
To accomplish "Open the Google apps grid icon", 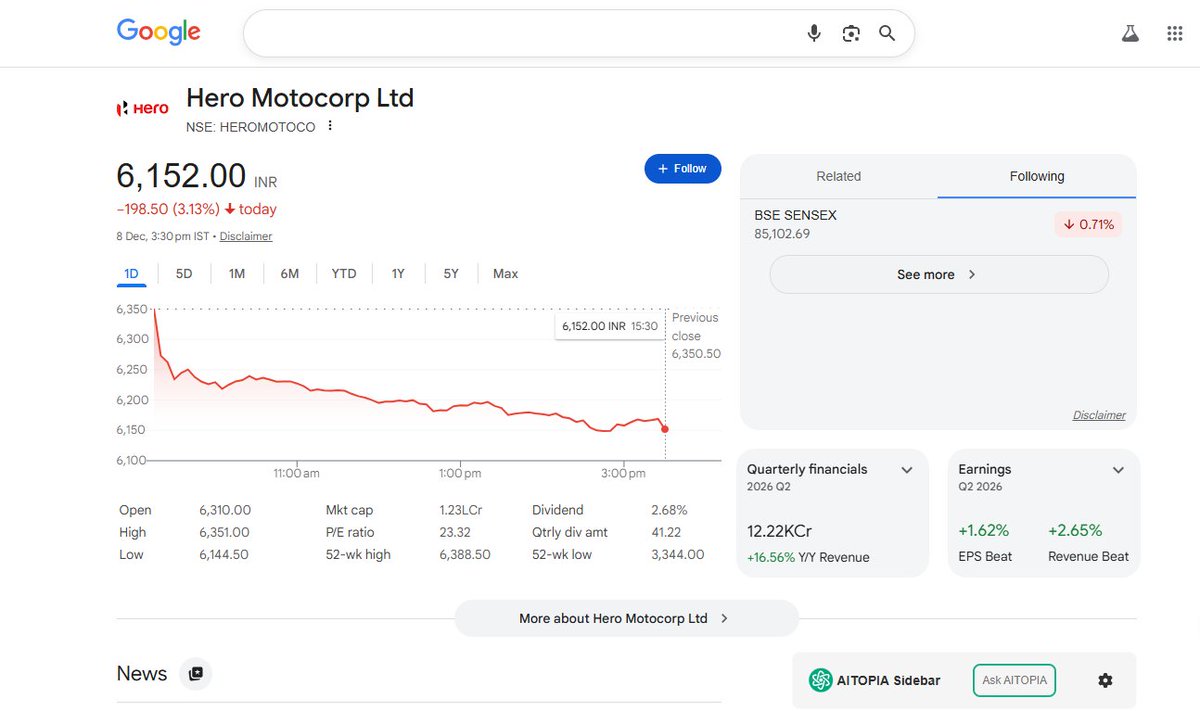I will click(x=1175, y=34).
